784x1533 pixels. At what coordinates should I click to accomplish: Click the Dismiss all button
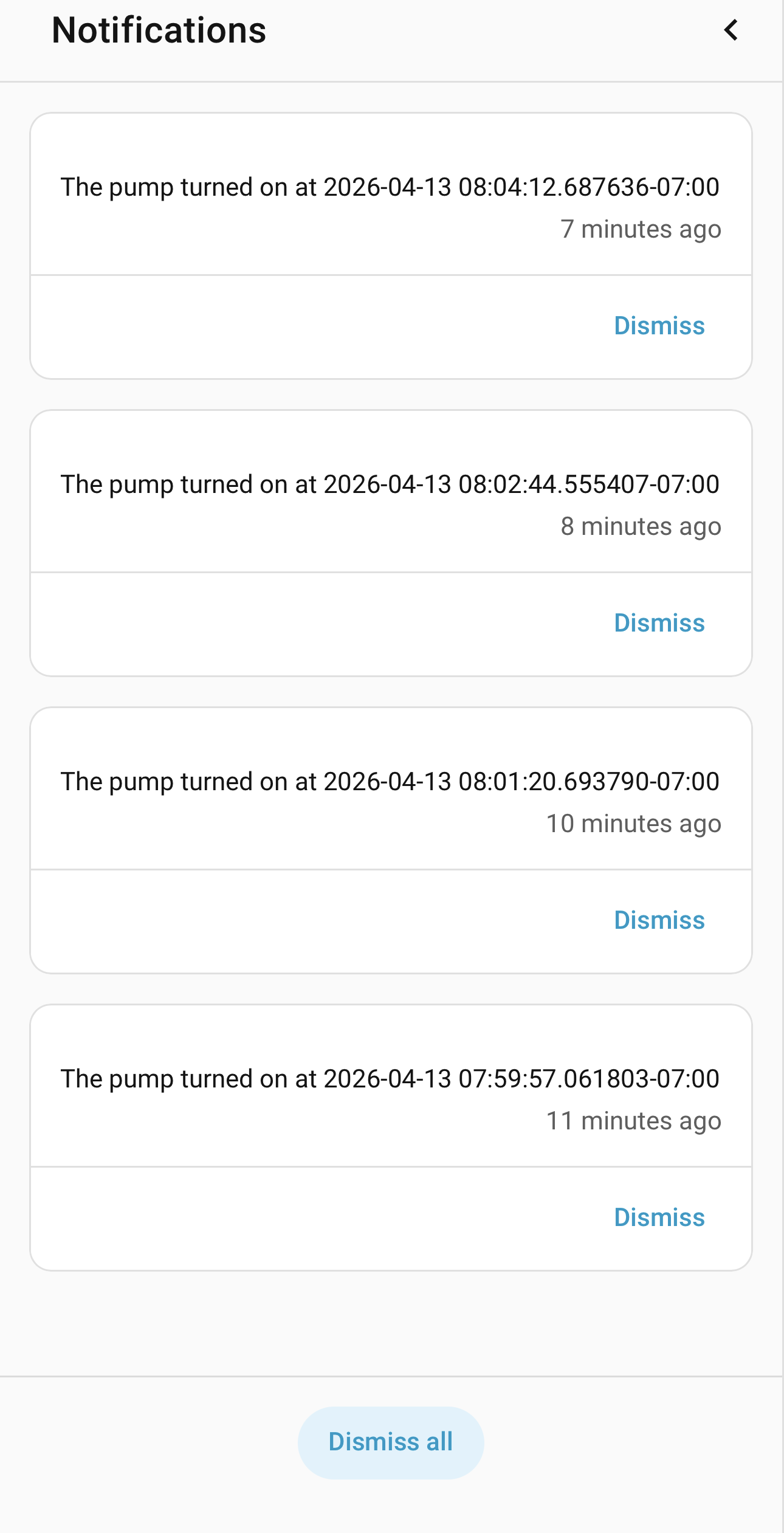point(391,1442)
